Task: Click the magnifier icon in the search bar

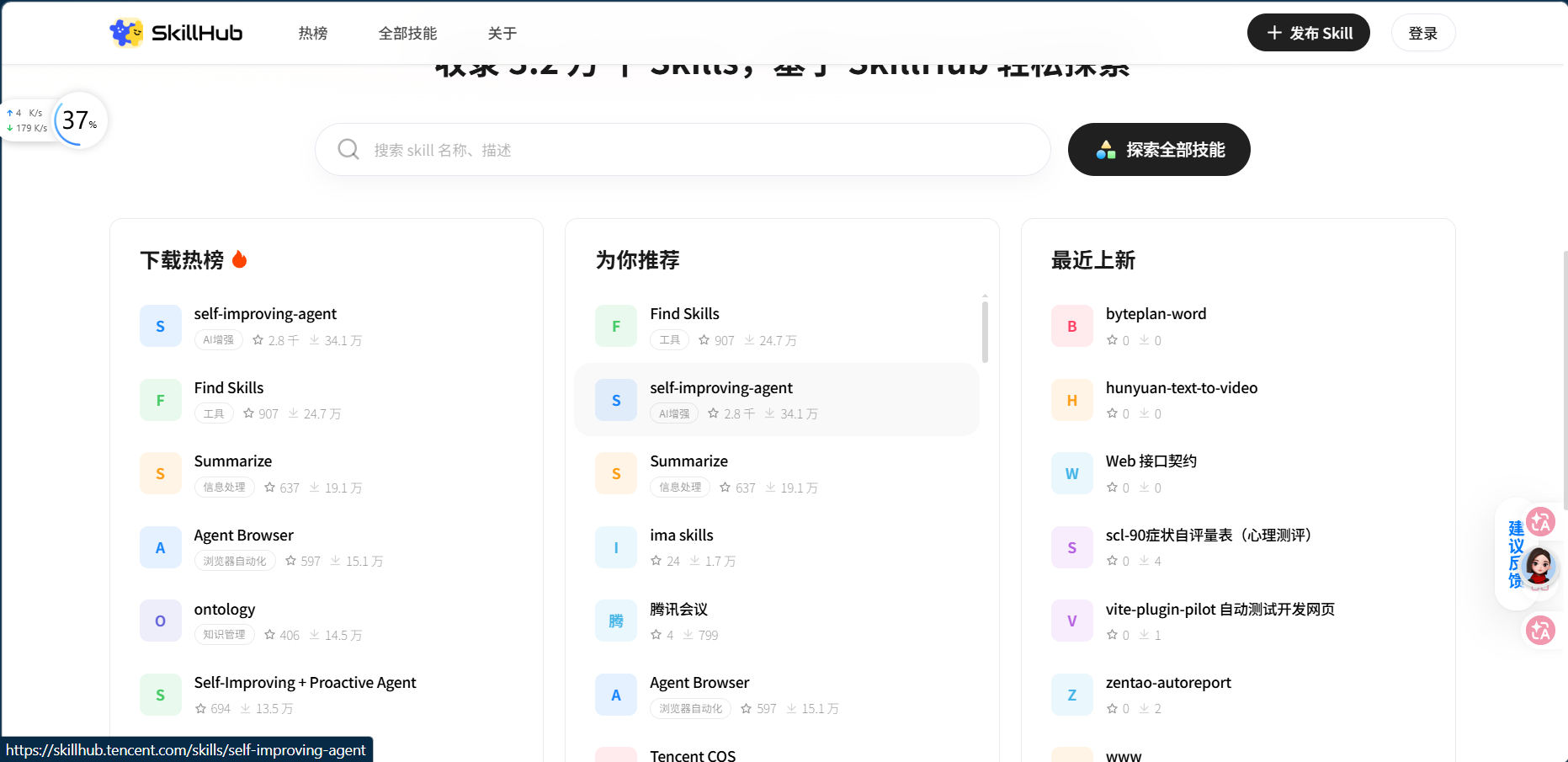Action: click(x=348, y=149)
